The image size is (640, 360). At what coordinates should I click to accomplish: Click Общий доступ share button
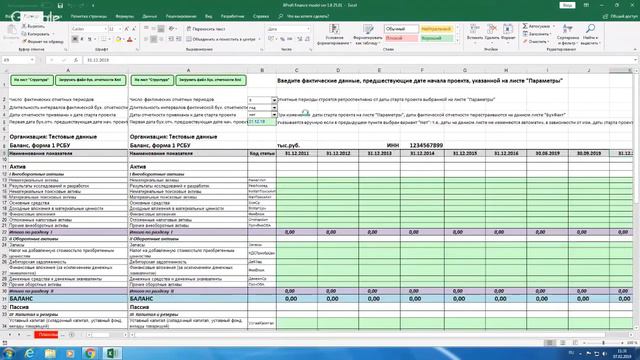[620, 16]
